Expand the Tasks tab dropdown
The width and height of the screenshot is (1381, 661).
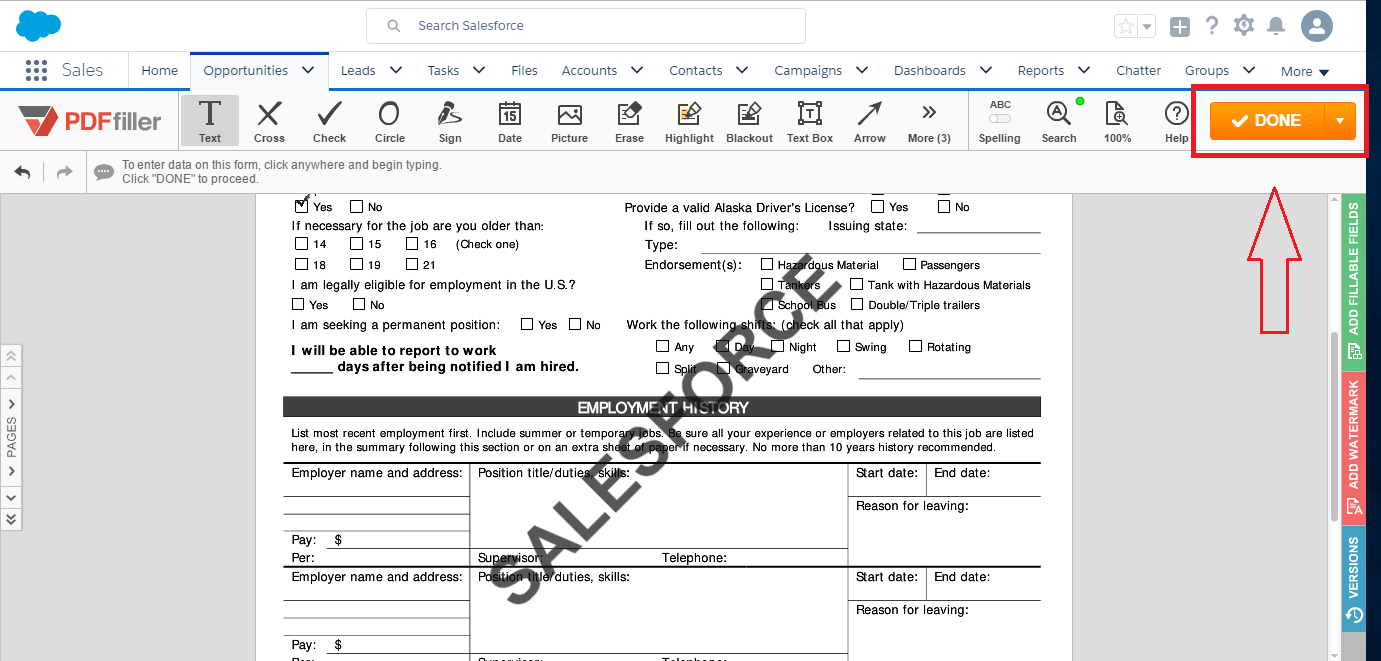coord(479,70)
